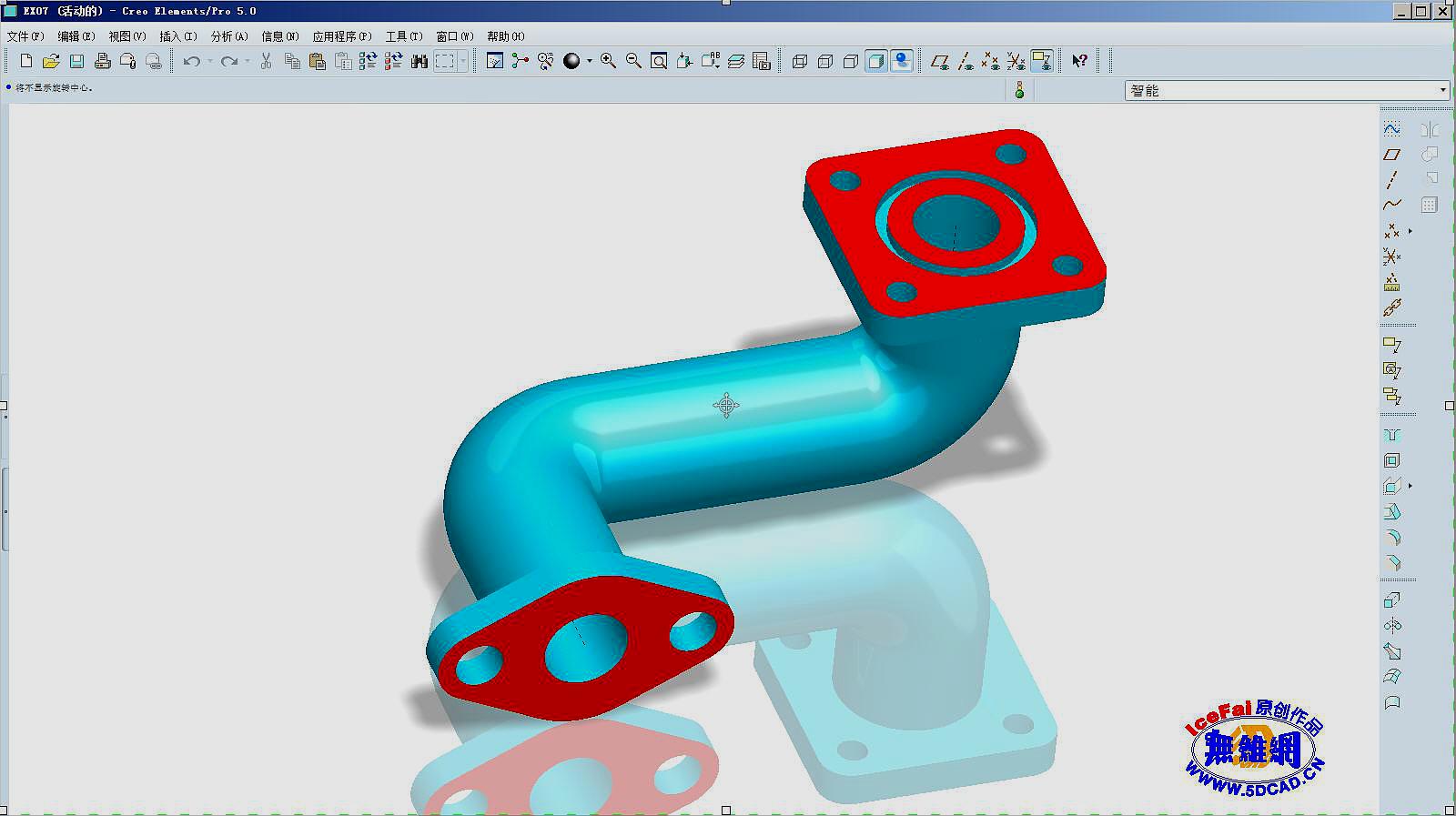This screenshot has height=816, width=1456.
Task: Select the datum plane tool
Action: (x=1391, y=155)
